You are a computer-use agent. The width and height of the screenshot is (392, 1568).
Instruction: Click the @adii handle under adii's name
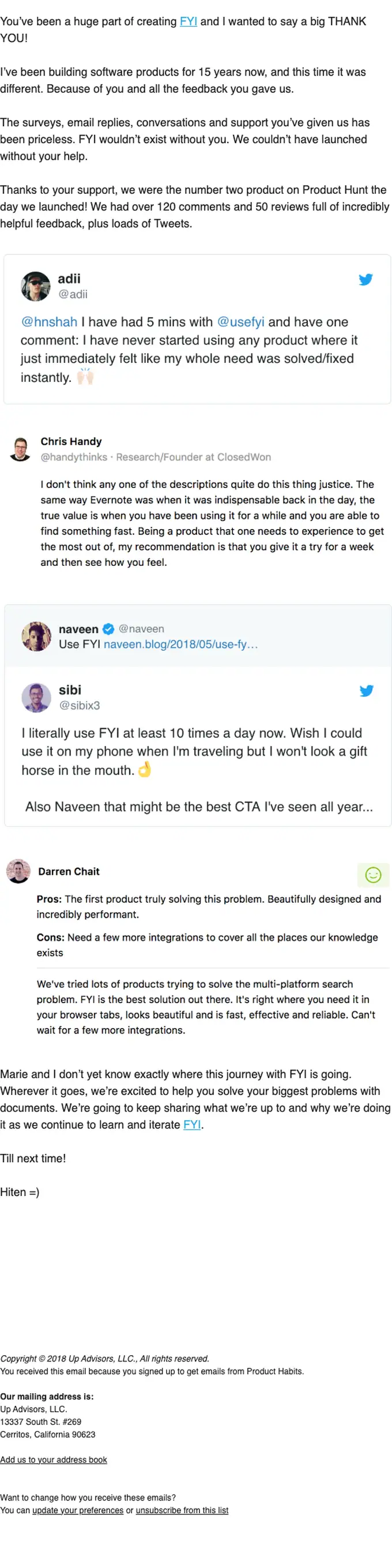pyautogui.click(x=73, y=294)
